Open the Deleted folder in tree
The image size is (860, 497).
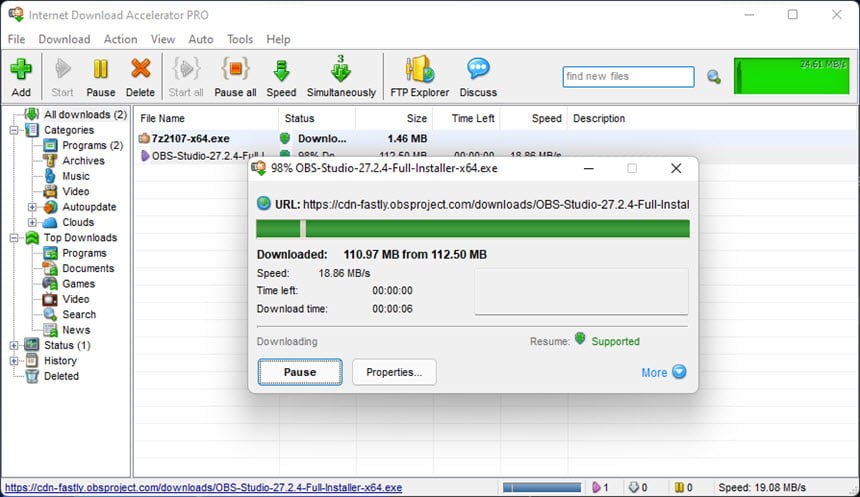click(x=61, y=376)
